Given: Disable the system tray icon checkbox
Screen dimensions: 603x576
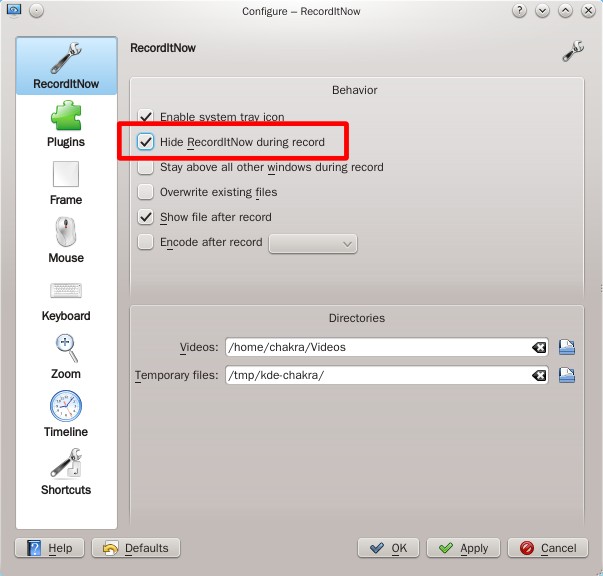Looking at the screenshot, I should [x=146, y=116].
